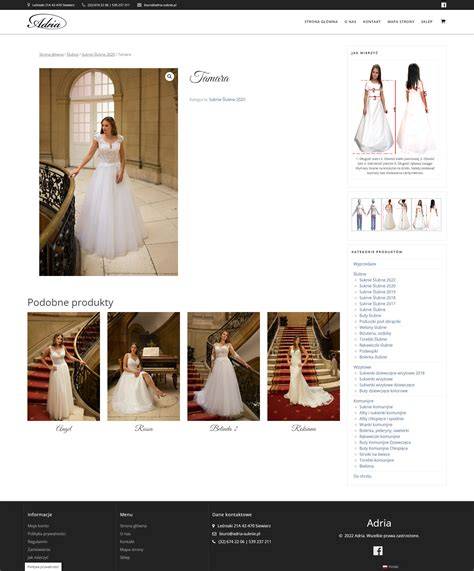
Task: Open Regulamin footer link
Action: click(x=37, y=542)
